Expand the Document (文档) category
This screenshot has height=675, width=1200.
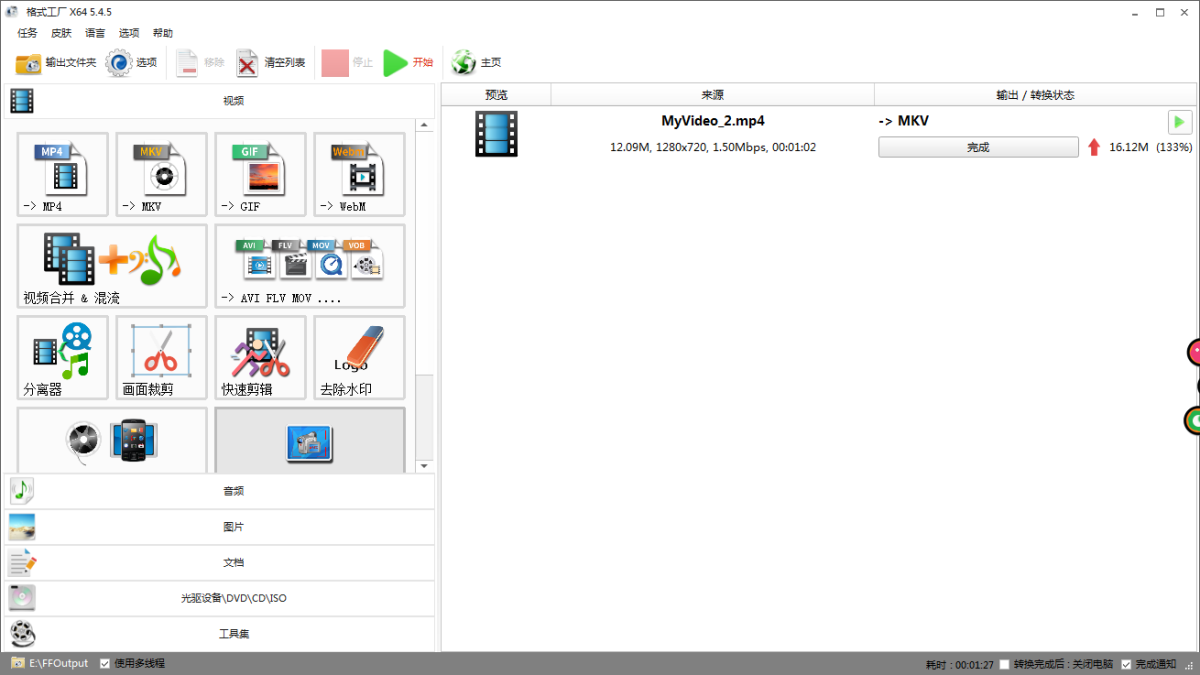tap(219, 562)
